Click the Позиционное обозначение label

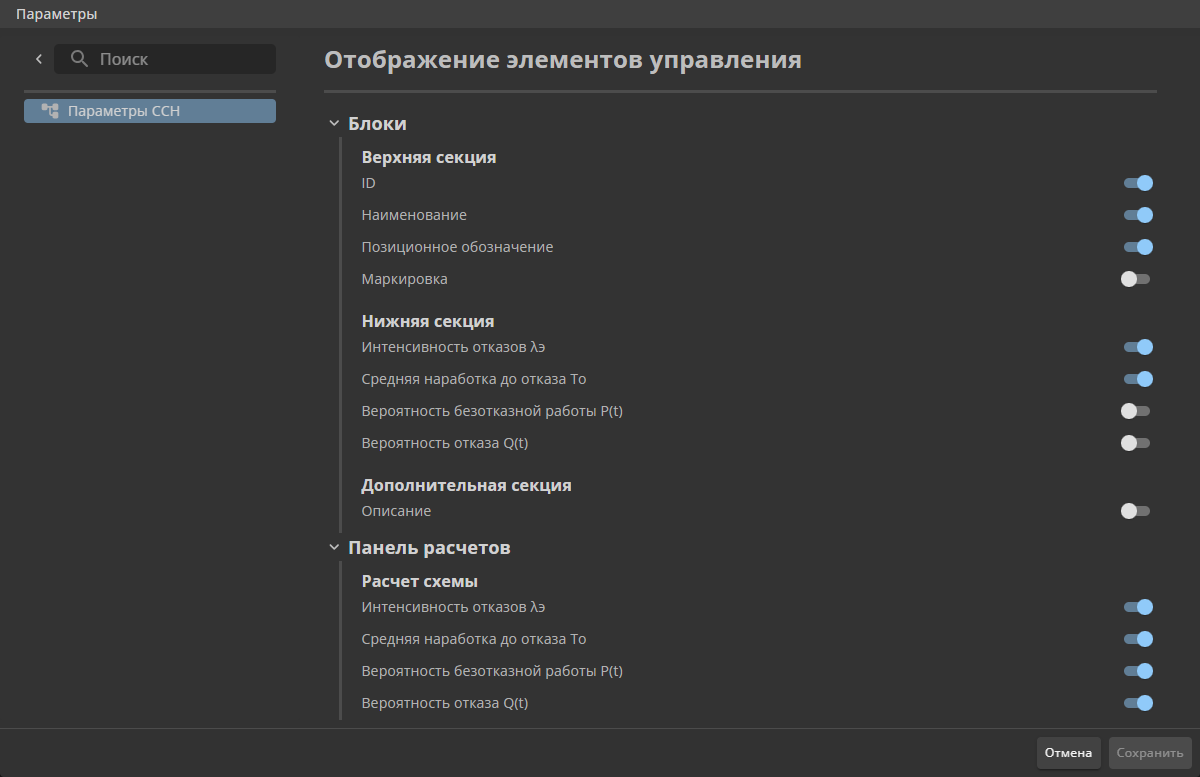click(457, 247)
